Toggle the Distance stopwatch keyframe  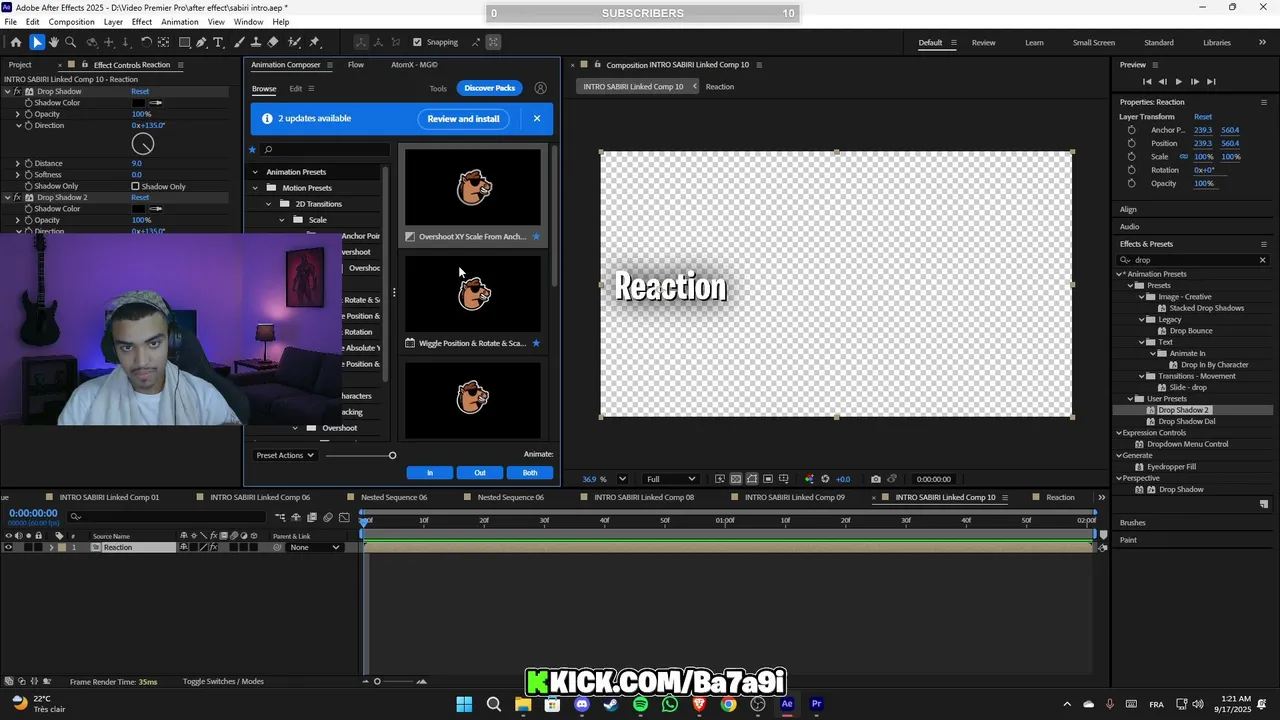pos(28,163)
